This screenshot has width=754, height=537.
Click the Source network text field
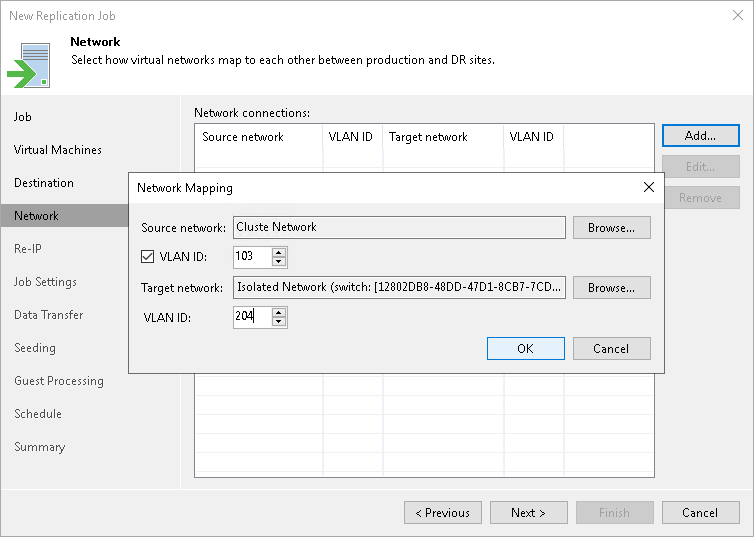tap(399, 227)
